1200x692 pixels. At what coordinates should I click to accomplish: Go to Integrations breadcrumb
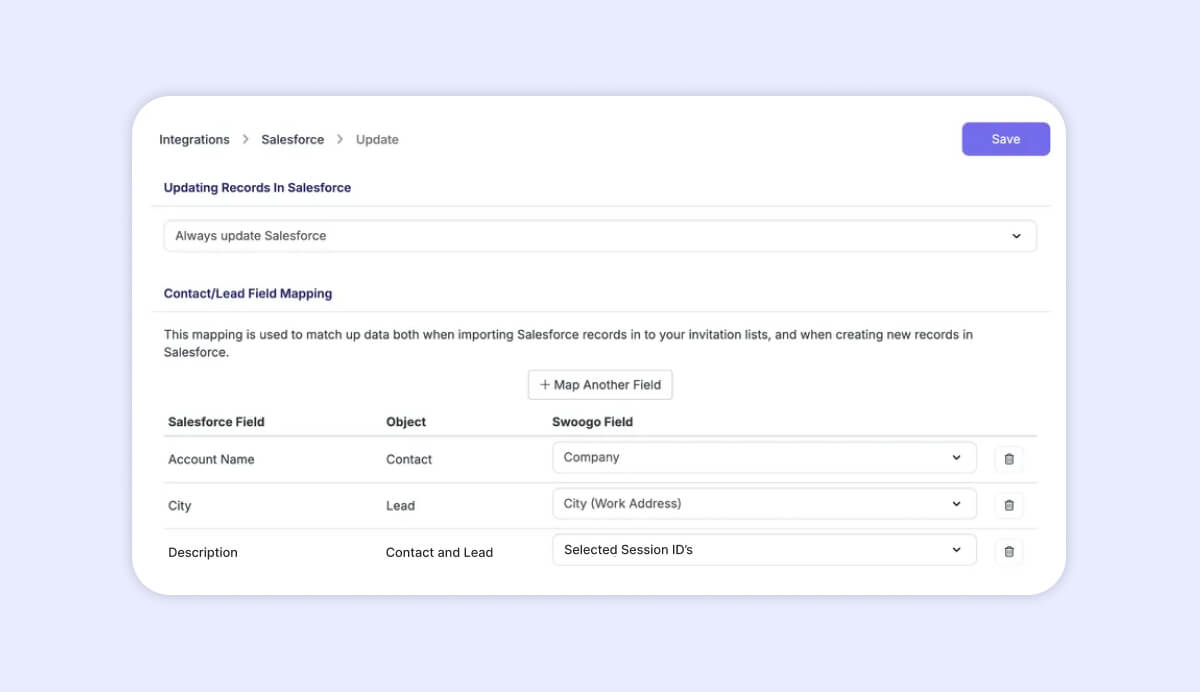point(194,140)
